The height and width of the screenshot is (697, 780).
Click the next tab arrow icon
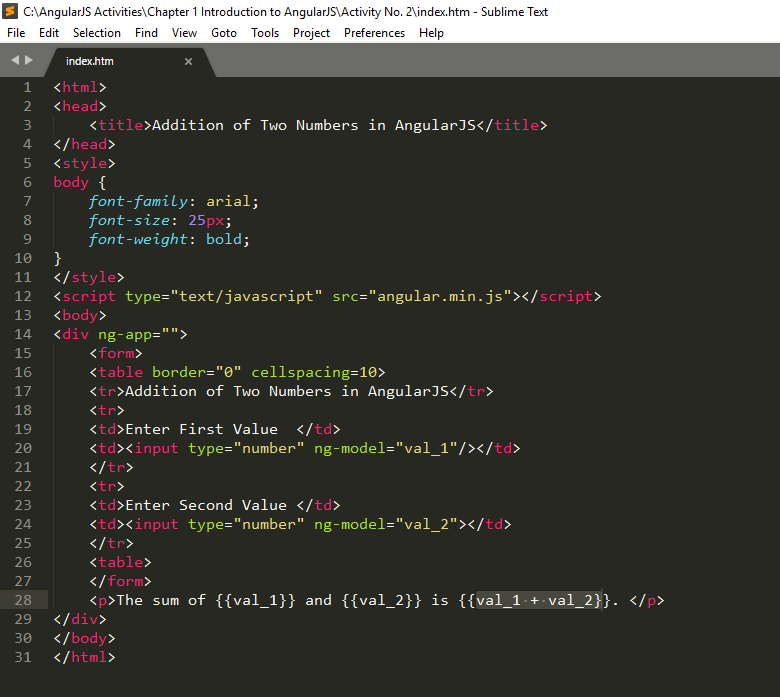click(x=29, y=60)
